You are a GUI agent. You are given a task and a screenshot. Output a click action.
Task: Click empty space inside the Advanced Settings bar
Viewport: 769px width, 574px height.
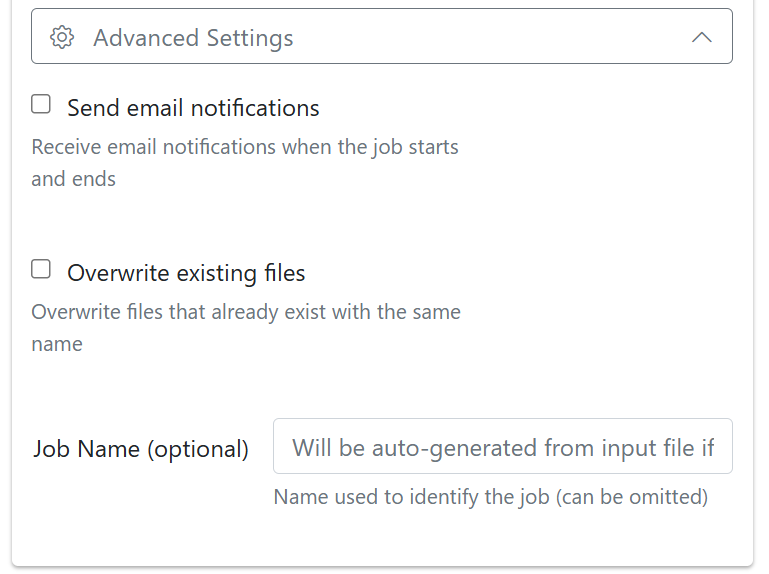point(490,36)
